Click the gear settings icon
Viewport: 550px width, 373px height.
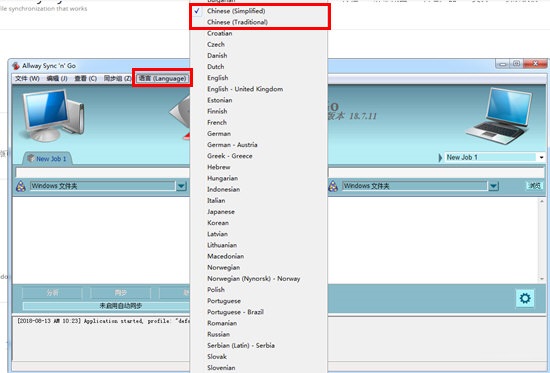pos(525,298)
